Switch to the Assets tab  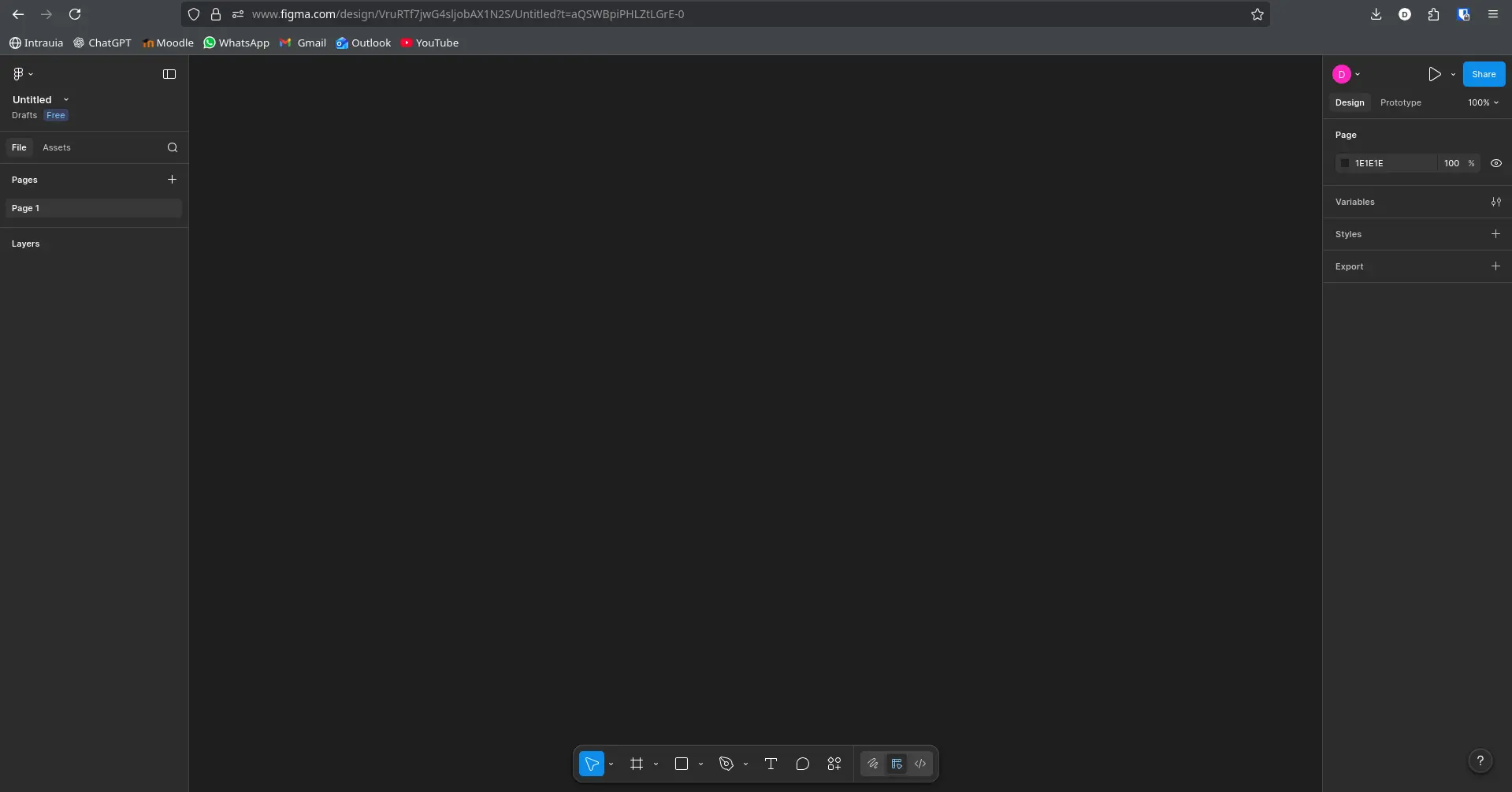click(57, 147)
